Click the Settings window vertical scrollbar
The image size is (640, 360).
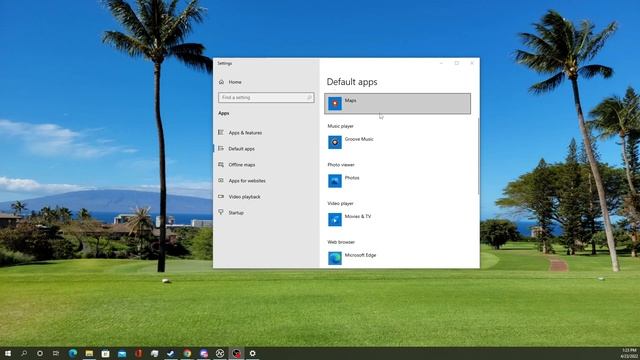point(478,156)
